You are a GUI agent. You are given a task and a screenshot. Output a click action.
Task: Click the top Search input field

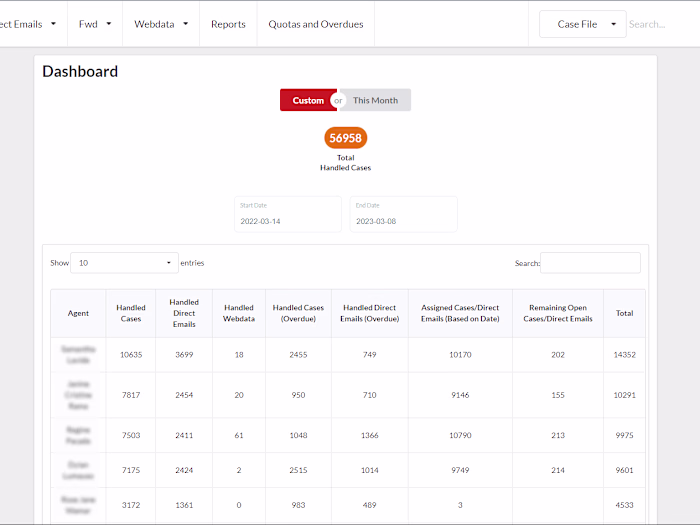pyautogui.click(x=660, y=24)
